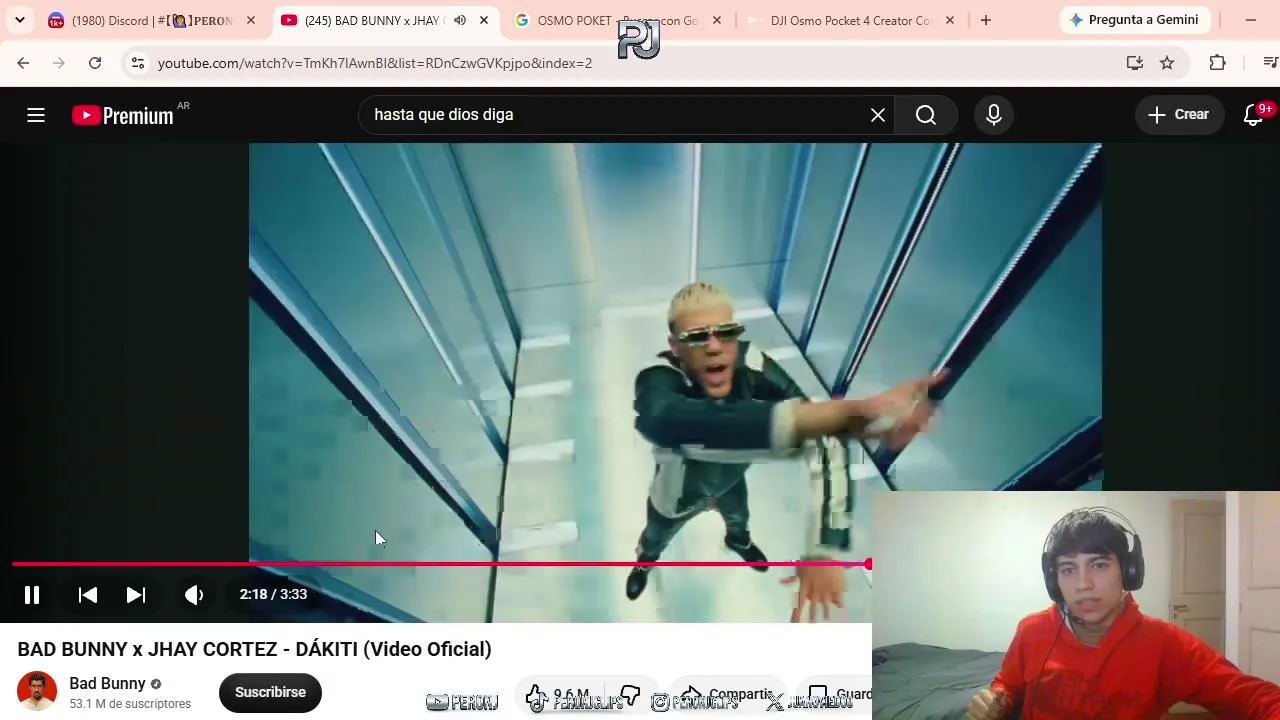
Task: Dislike the video with thumbs down
Action: tap(630, 696)
